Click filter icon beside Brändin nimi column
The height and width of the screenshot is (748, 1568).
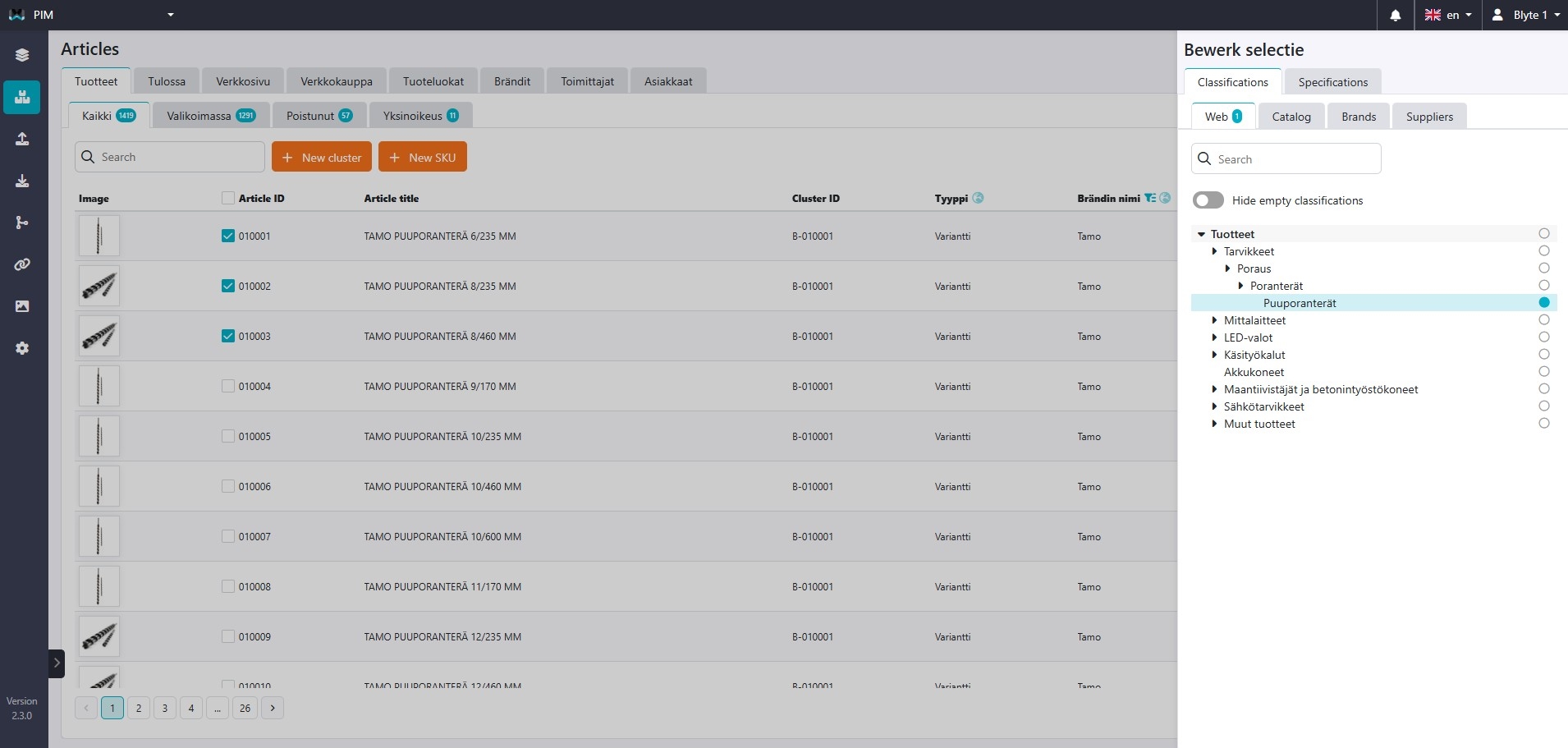click(x=1150, y=198)
